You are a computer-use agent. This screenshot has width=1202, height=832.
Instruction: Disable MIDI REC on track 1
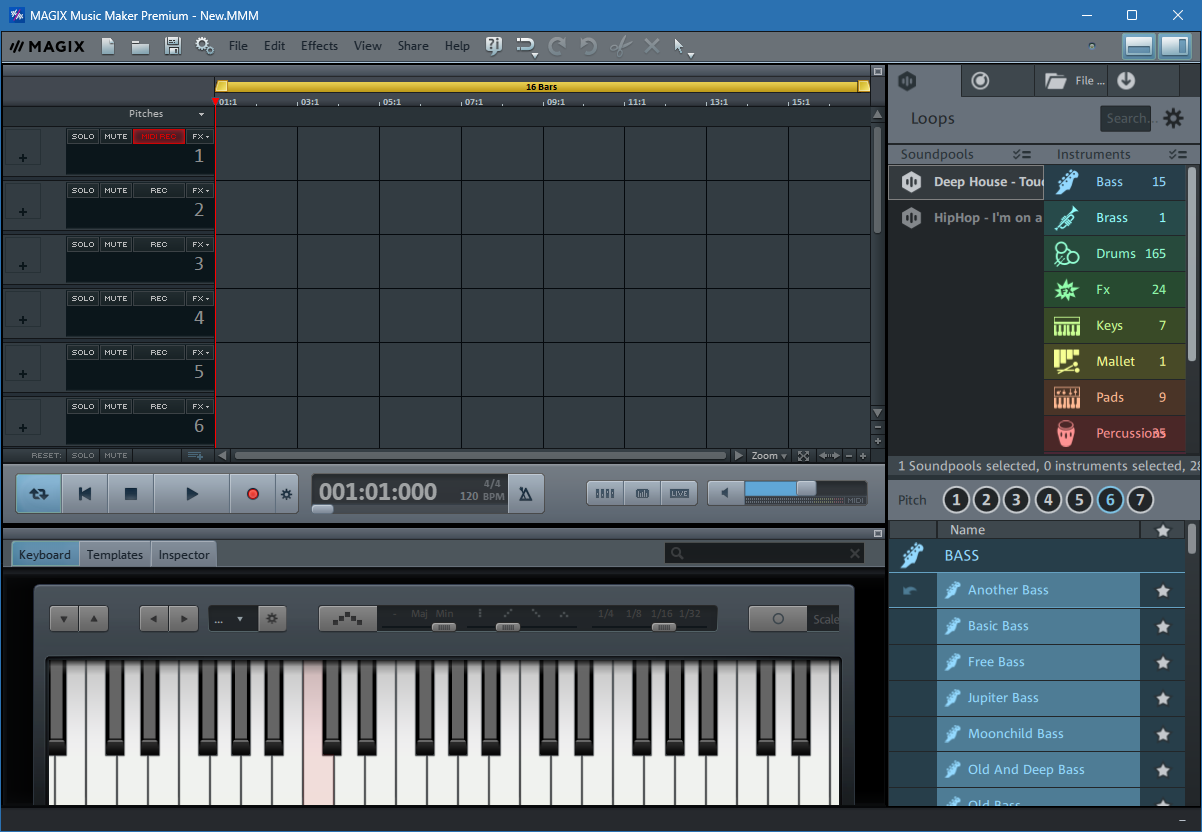point(159,136)
